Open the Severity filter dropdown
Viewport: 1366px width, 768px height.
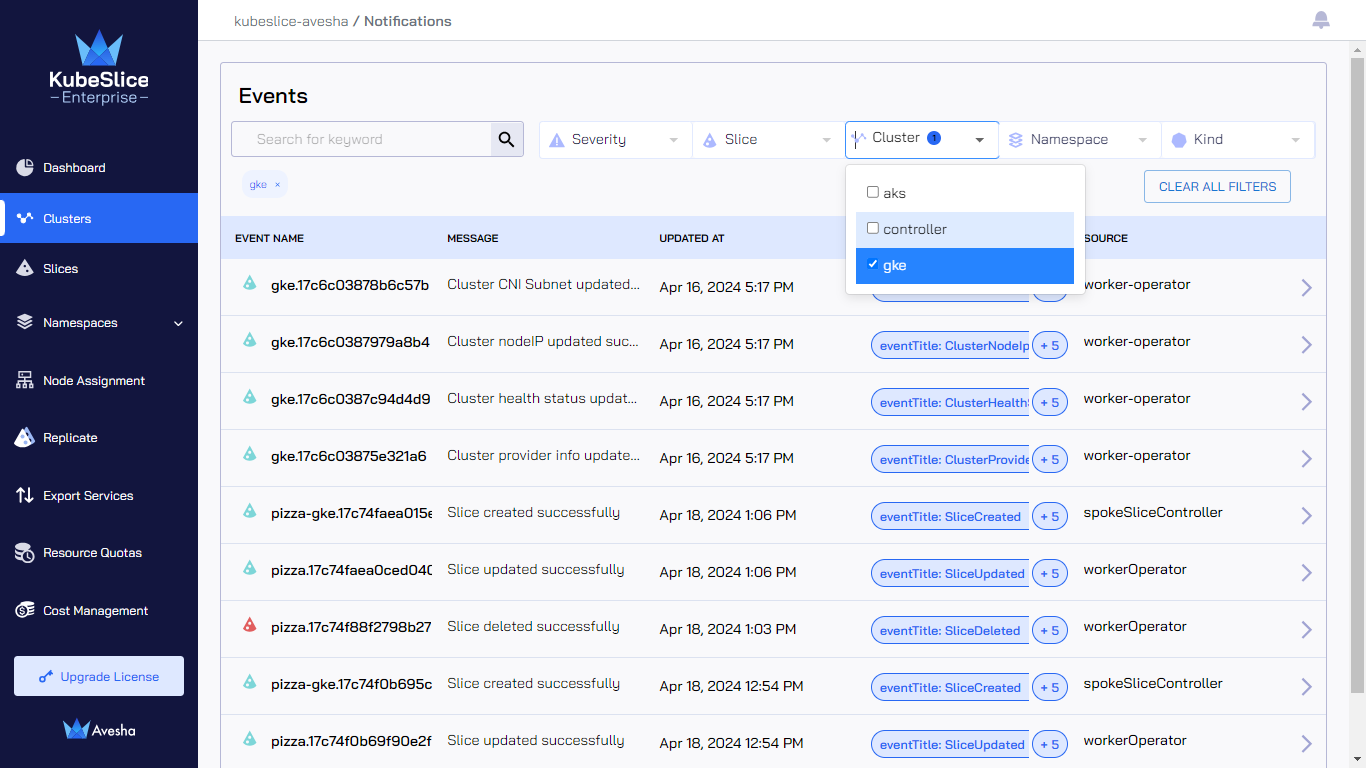pos(615,140)
